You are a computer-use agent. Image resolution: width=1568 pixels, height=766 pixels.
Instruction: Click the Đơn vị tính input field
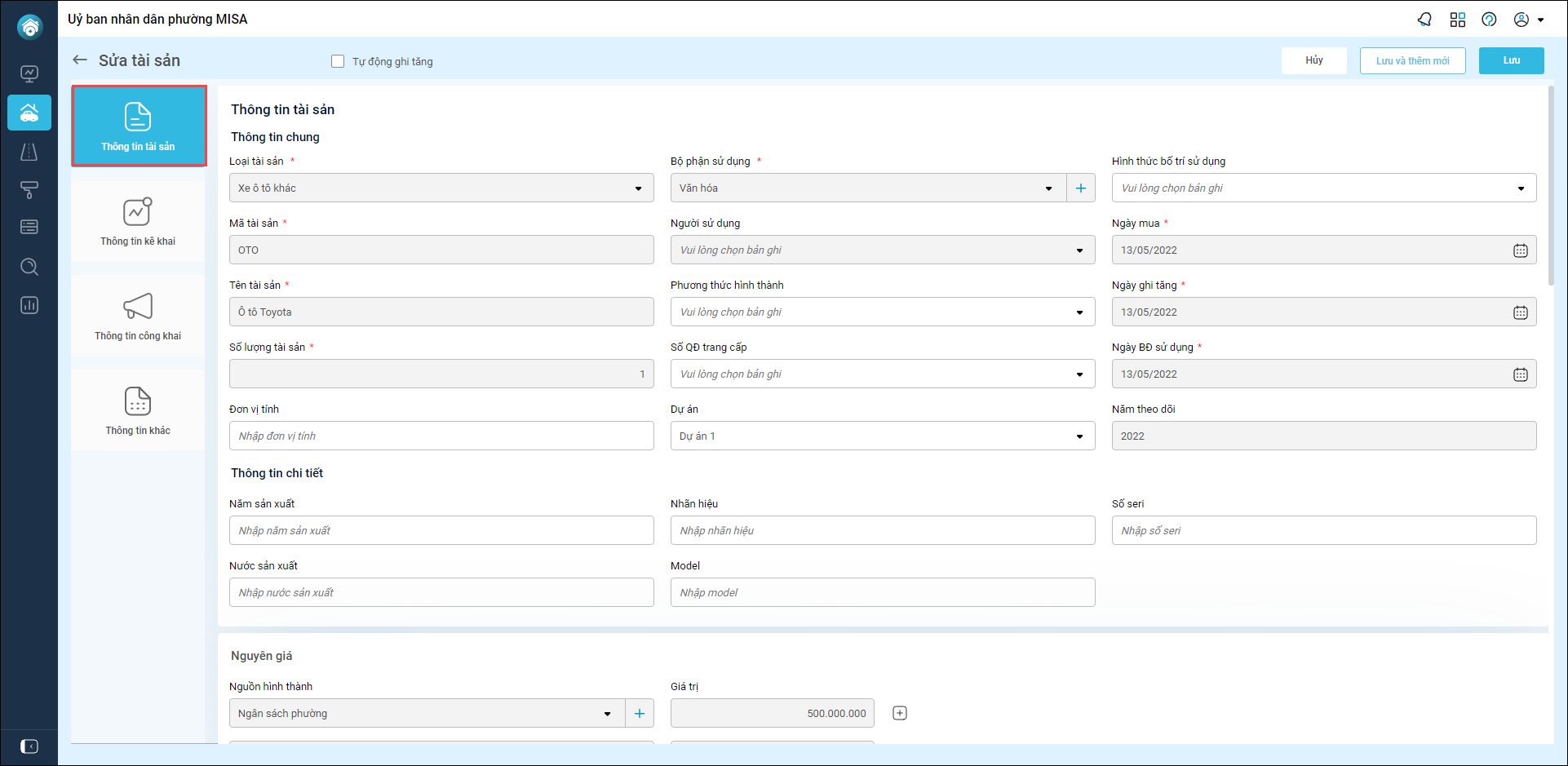[441, 436]
